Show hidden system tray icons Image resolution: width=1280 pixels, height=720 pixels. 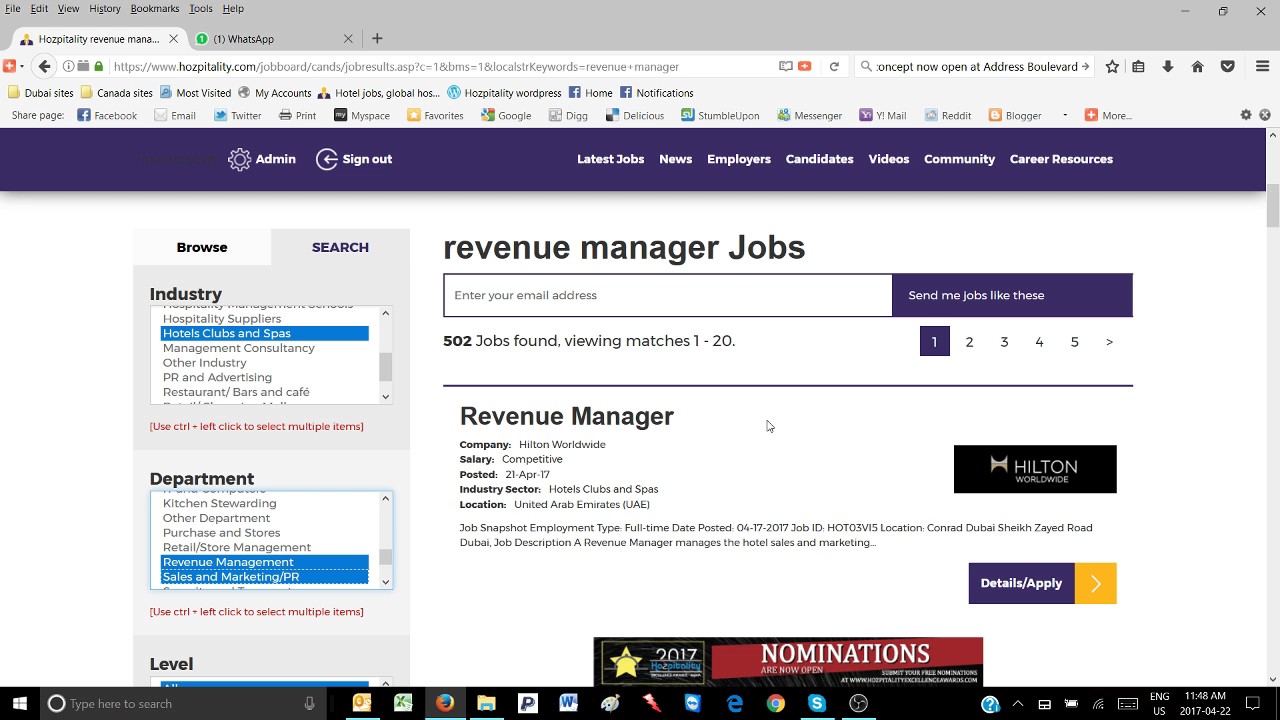click(1018, 703)
